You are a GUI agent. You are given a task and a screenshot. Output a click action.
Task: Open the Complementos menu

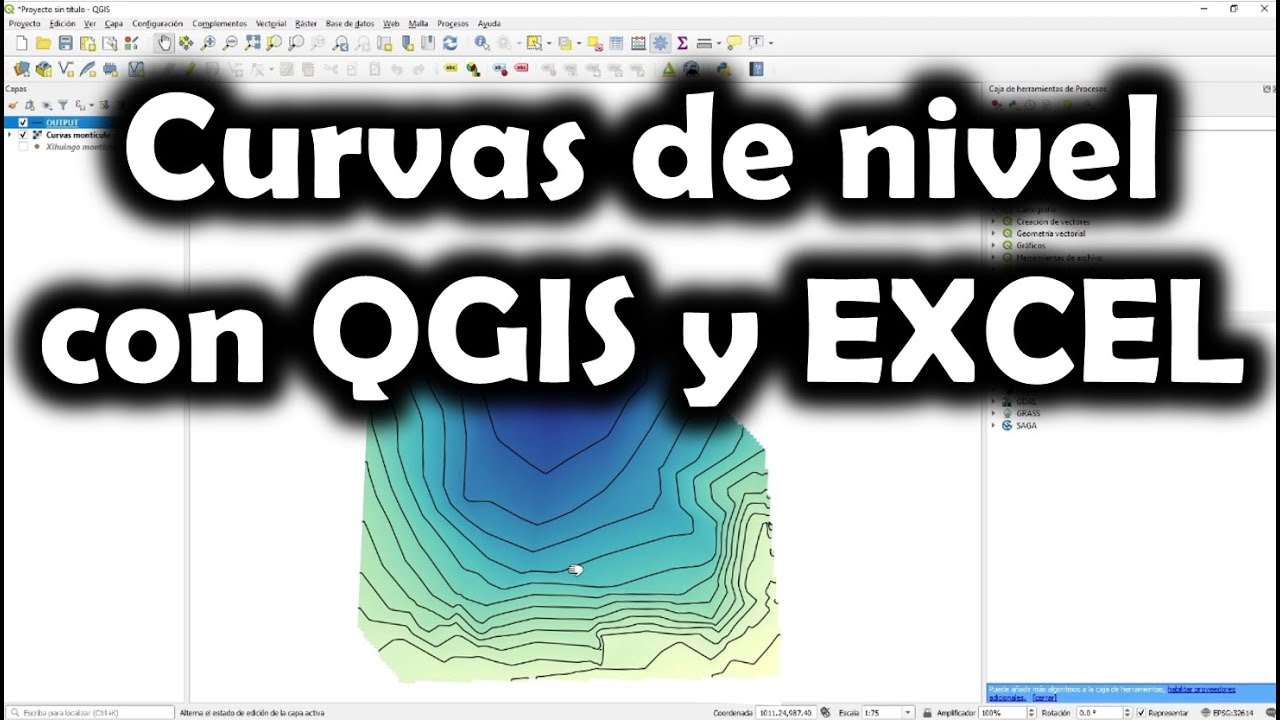219,23
